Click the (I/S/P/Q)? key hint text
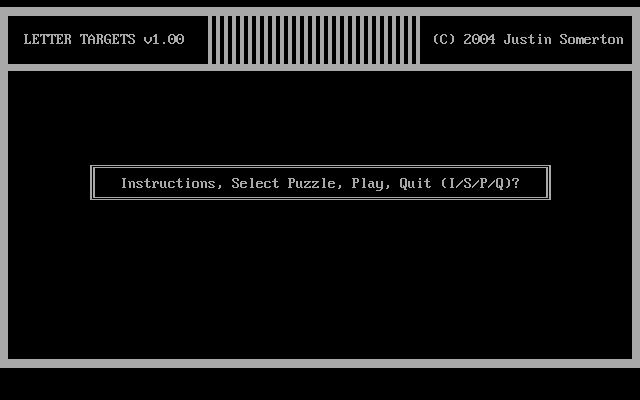640x400 pixels. [x=480, y=183]
